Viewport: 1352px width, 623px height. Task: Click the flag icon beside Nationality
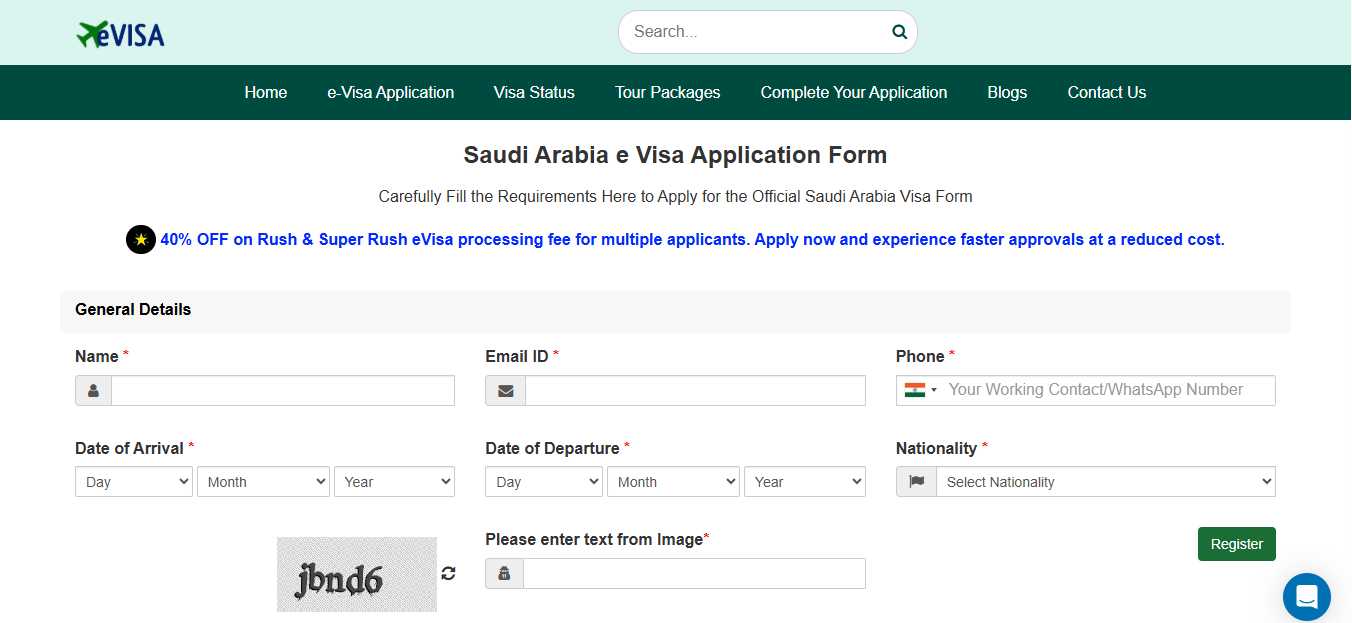click(x=916, y=482)
